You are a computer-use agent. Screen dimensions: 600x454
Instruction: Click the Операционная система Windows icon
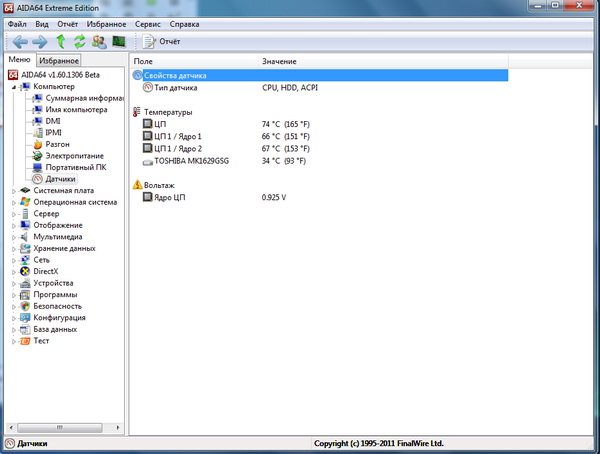coord(25,202)
